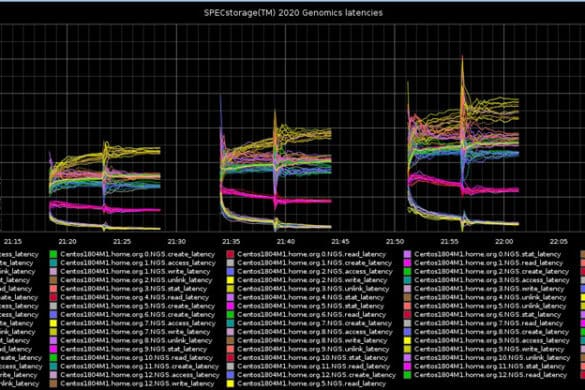Click the 21:55 time axis label
Image resolution: width=585 pixels, height=390 pixels.
pos(449,241)
